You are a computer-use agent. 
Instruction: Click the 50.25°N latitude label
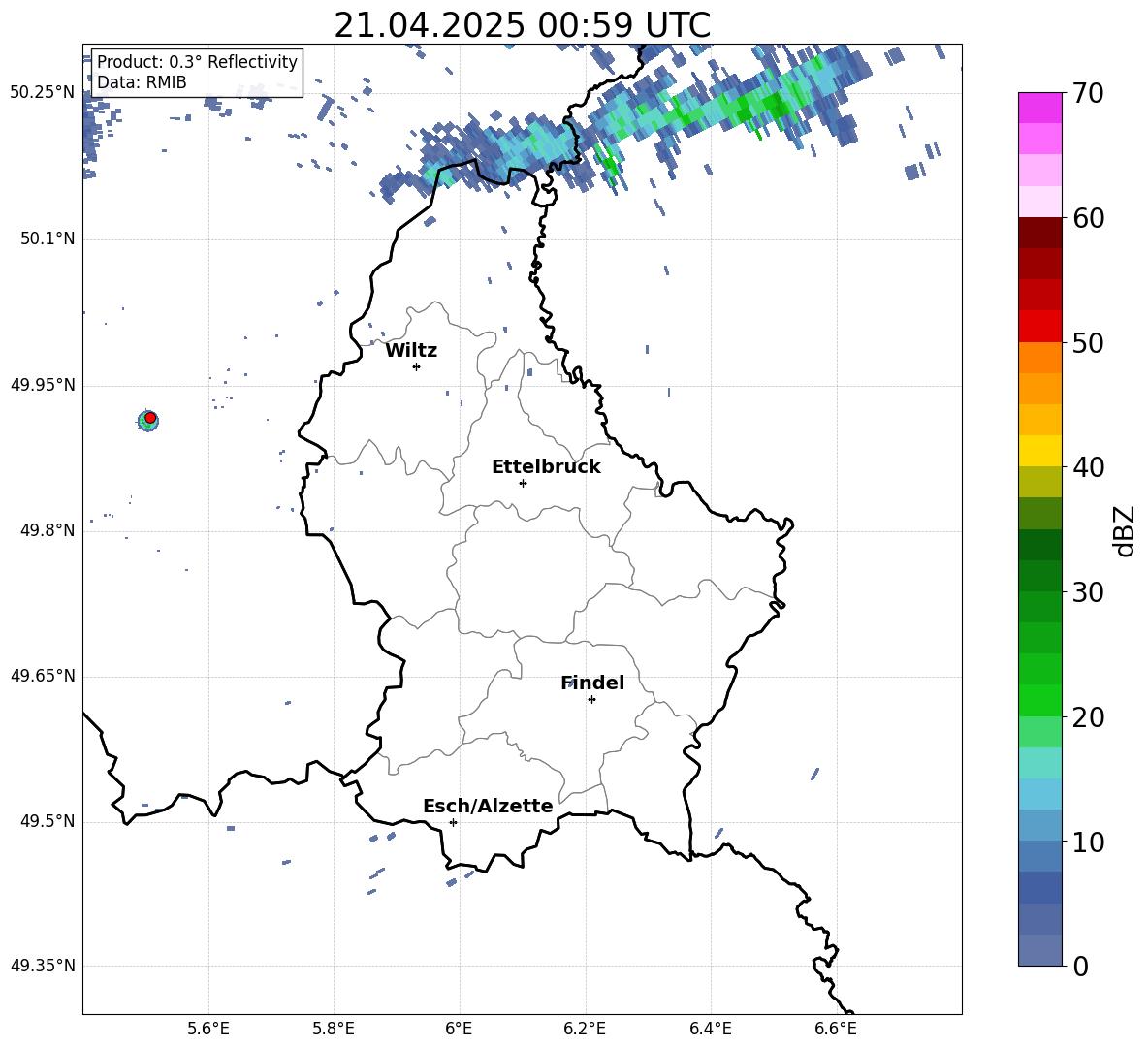pyautogui.click(x=43, y=93)
